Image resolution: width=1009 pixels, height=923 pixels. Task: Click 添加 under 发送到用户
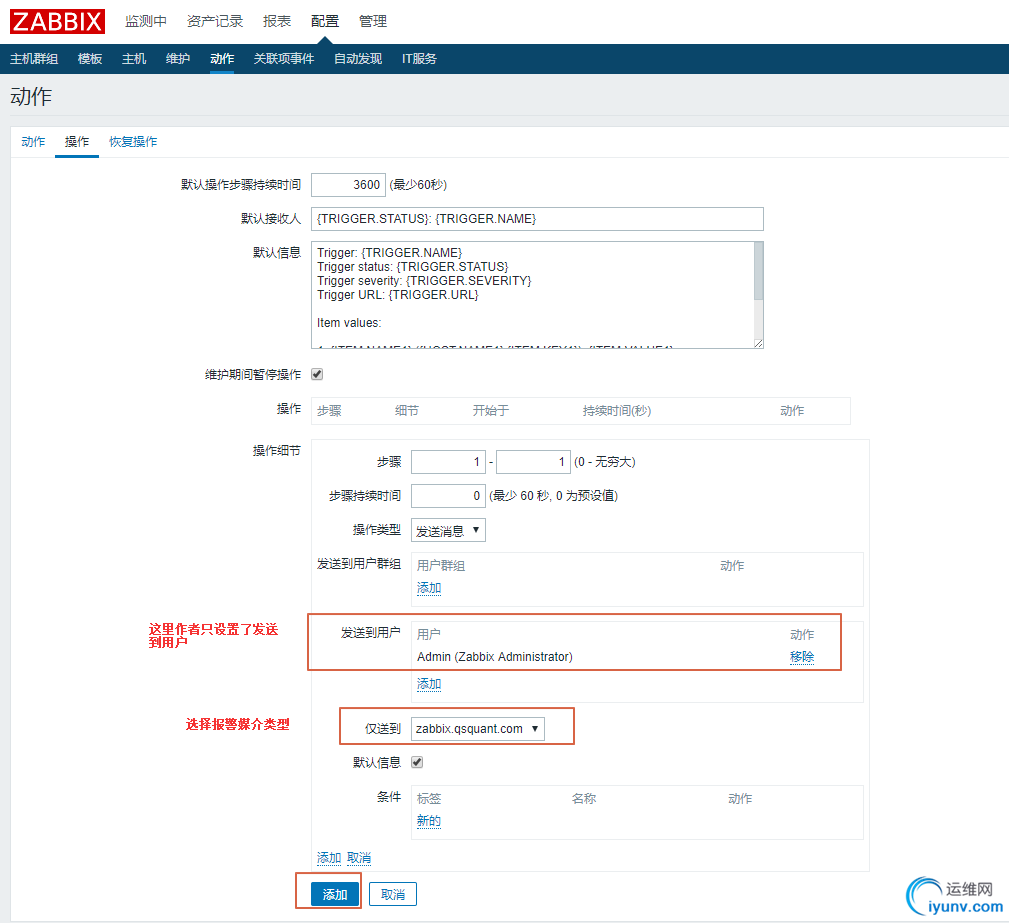click(429, 684)
